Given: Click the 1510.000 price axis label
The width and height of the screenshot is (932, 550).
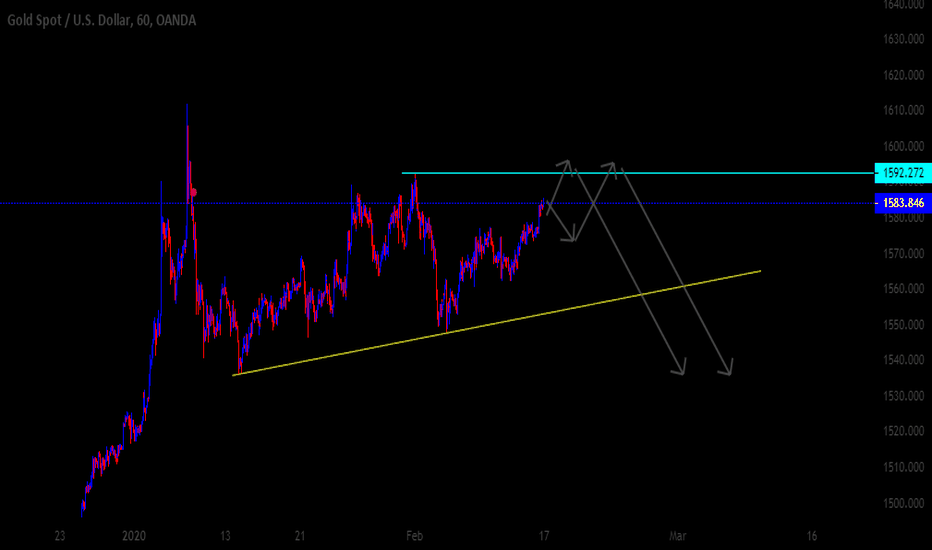Looking at the screenshot, I should pos(903,467).
